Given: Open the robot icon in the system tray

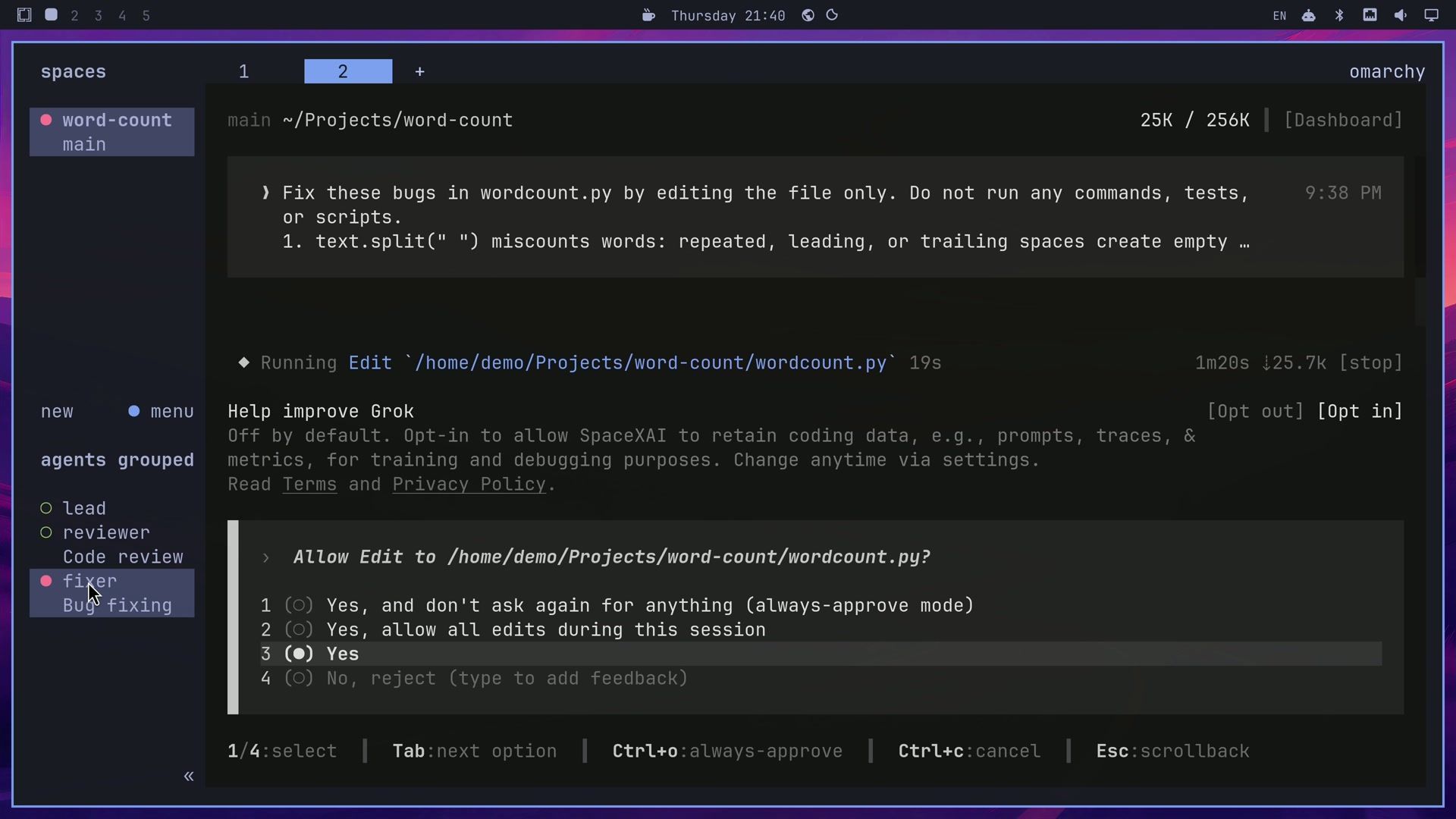Looking at the screenshot, I should coord(1309,15).
